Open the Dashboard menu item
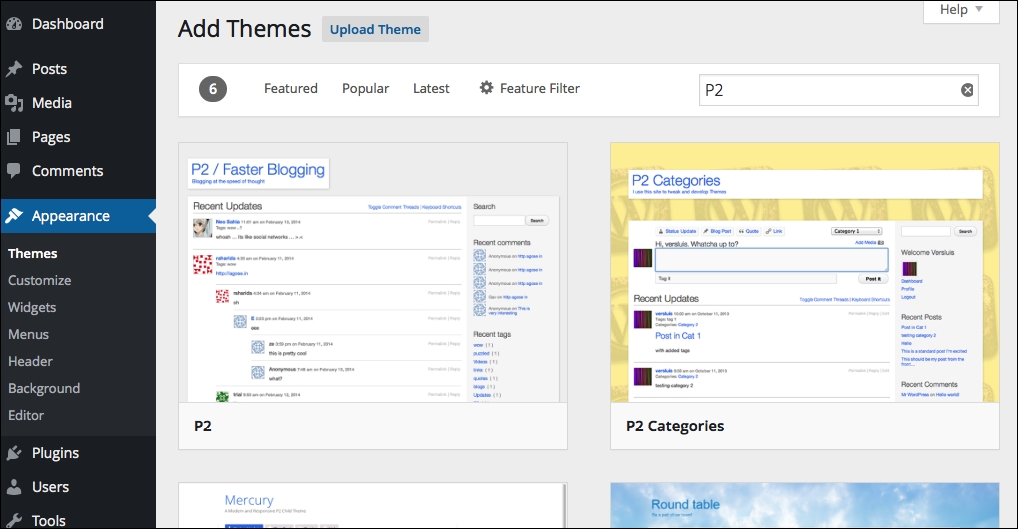 point(68,24)
